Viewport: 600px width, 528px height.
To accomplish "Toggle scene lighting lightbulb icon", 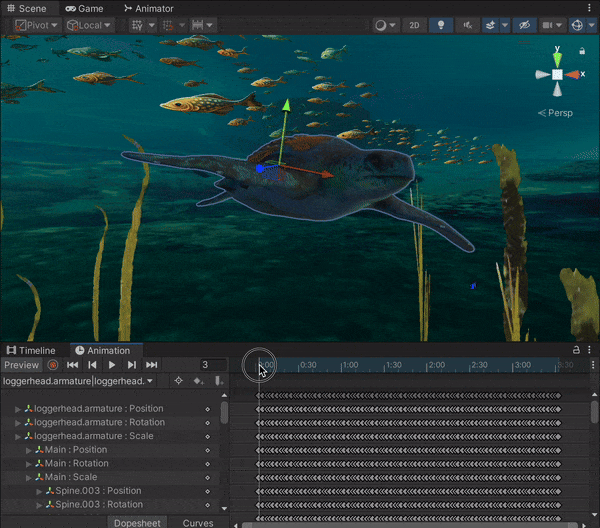I will click(442, 25).
